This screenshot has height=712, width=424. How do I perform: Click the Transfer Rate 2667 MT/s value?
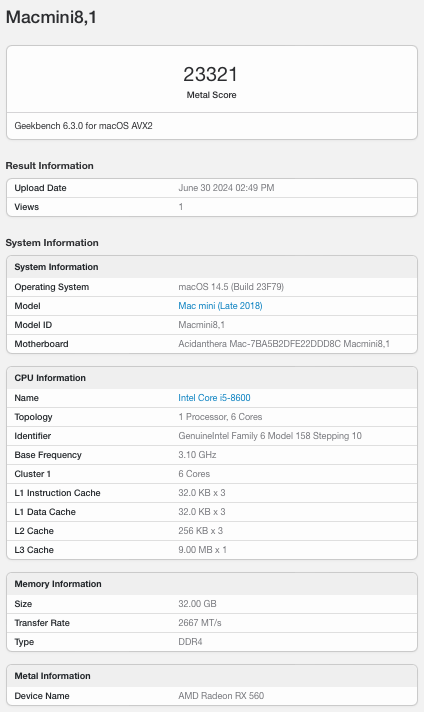click(200, 623)
